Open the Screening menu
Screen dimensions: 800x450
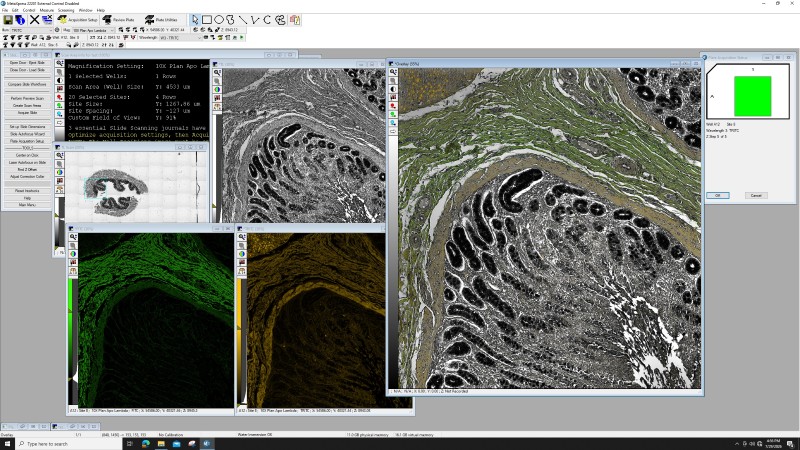pyautogui.click(x=66, y=10)
